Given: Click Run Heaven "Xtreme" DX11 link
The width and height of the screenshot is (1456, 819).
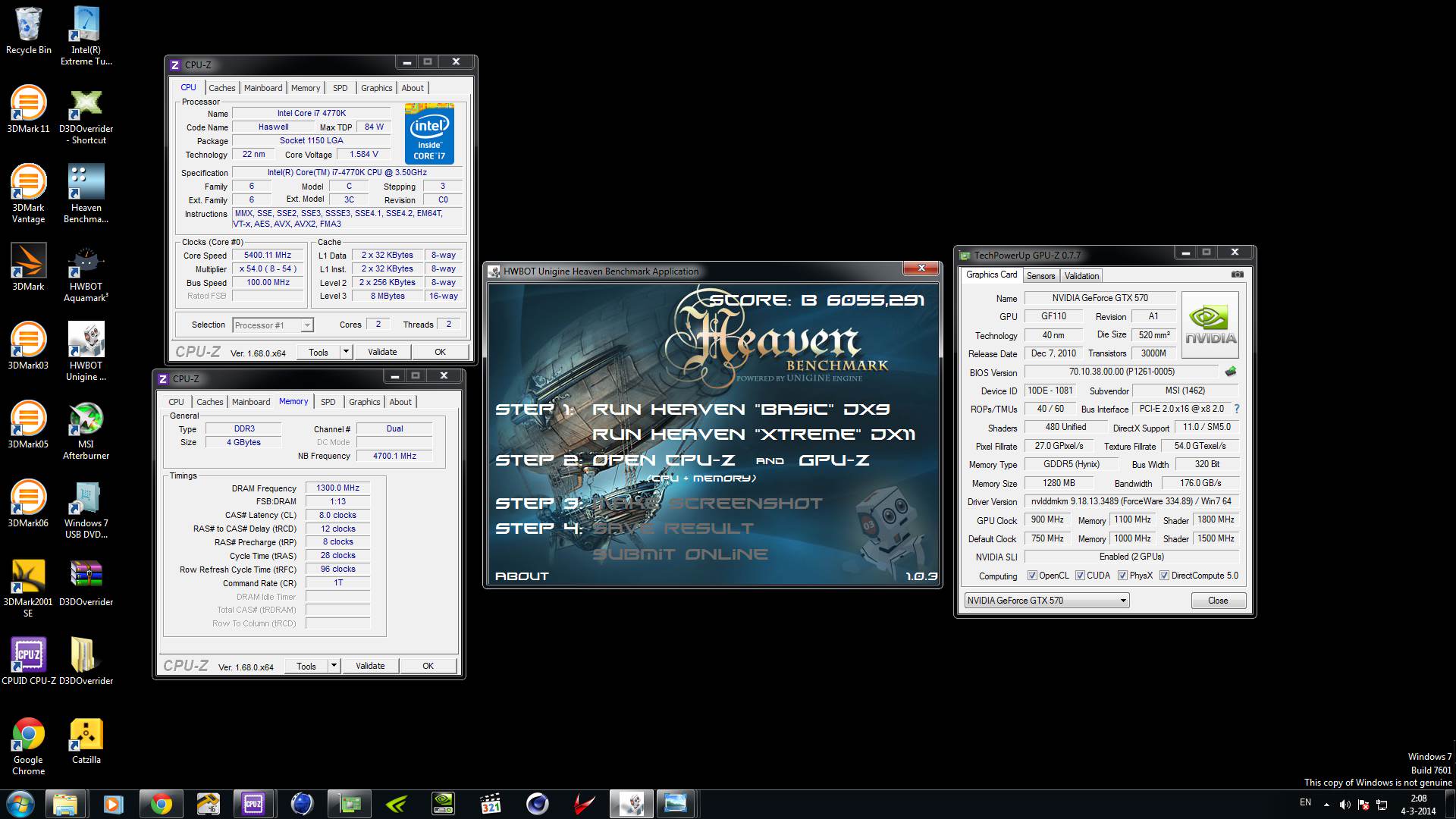Looking at the screenshot, I should [753, 435].
